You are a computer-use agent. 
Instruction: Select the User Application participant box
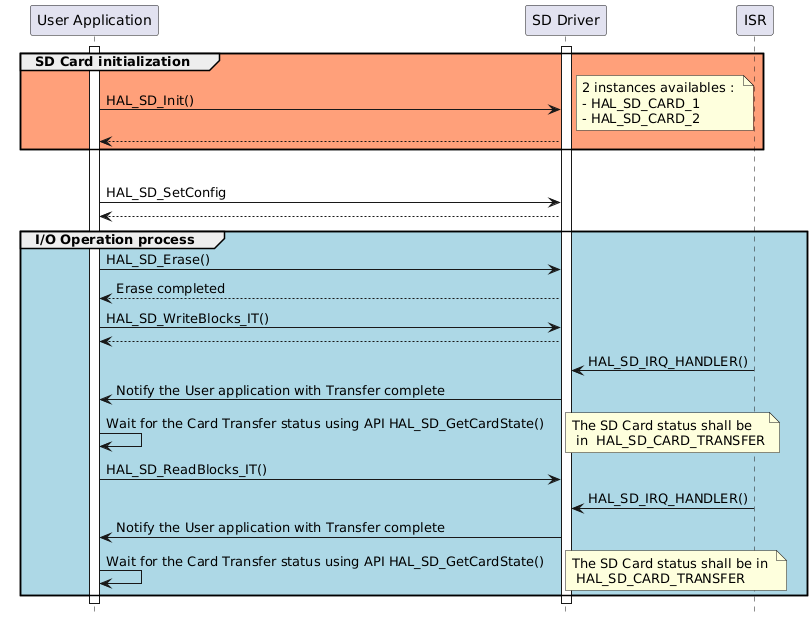pyautogui.click(x=94, y=20)
